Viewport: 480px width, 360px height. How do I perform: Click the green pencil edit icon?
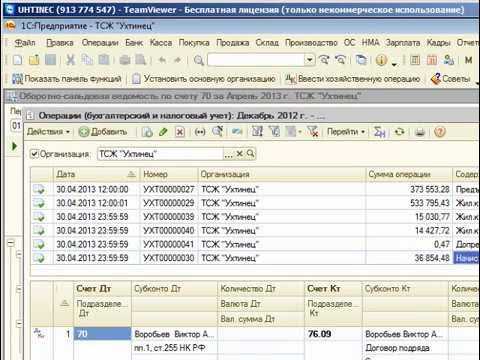click(x=163, y=132)
